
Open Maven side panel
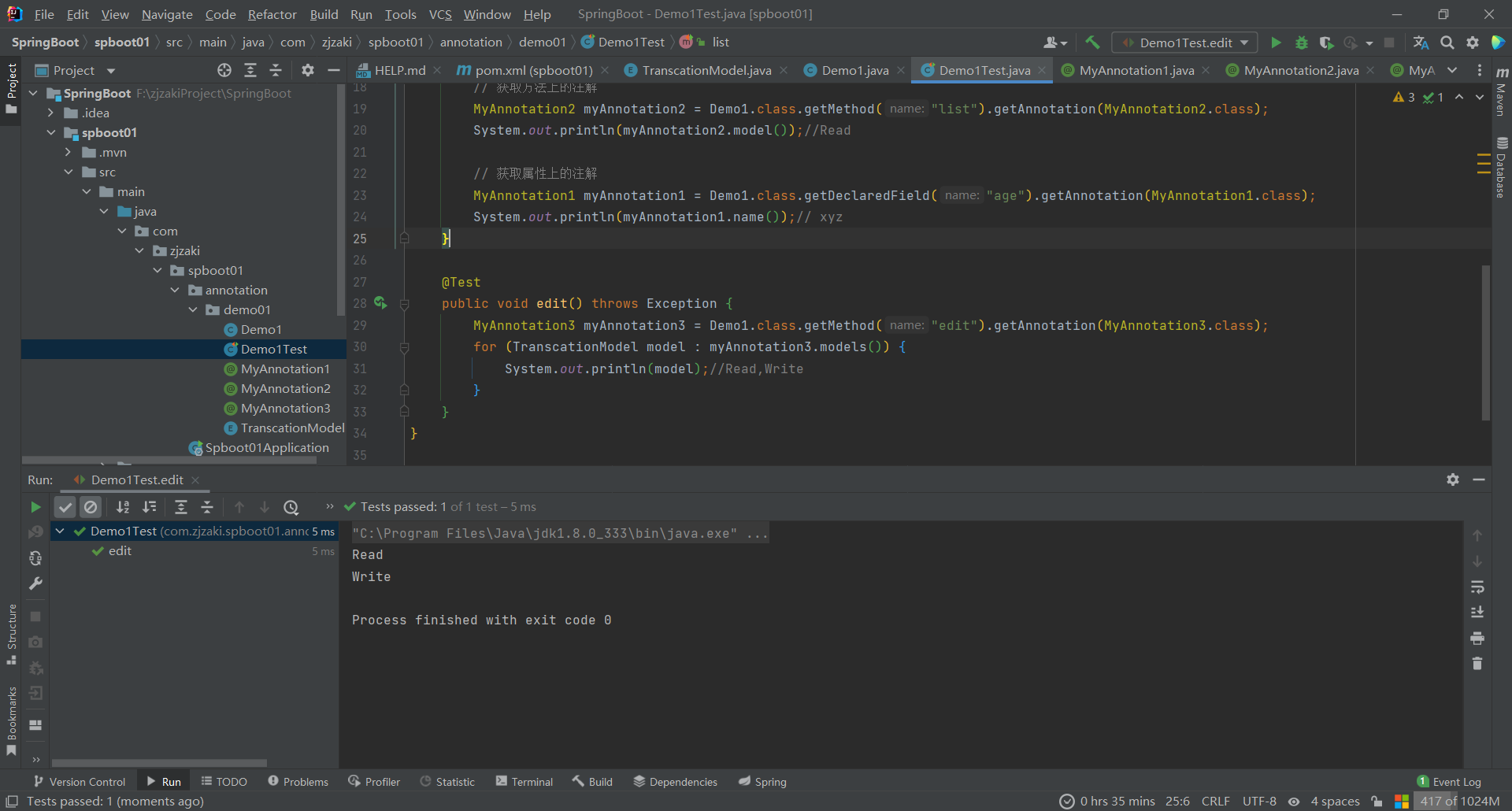tap(1502, 92)
